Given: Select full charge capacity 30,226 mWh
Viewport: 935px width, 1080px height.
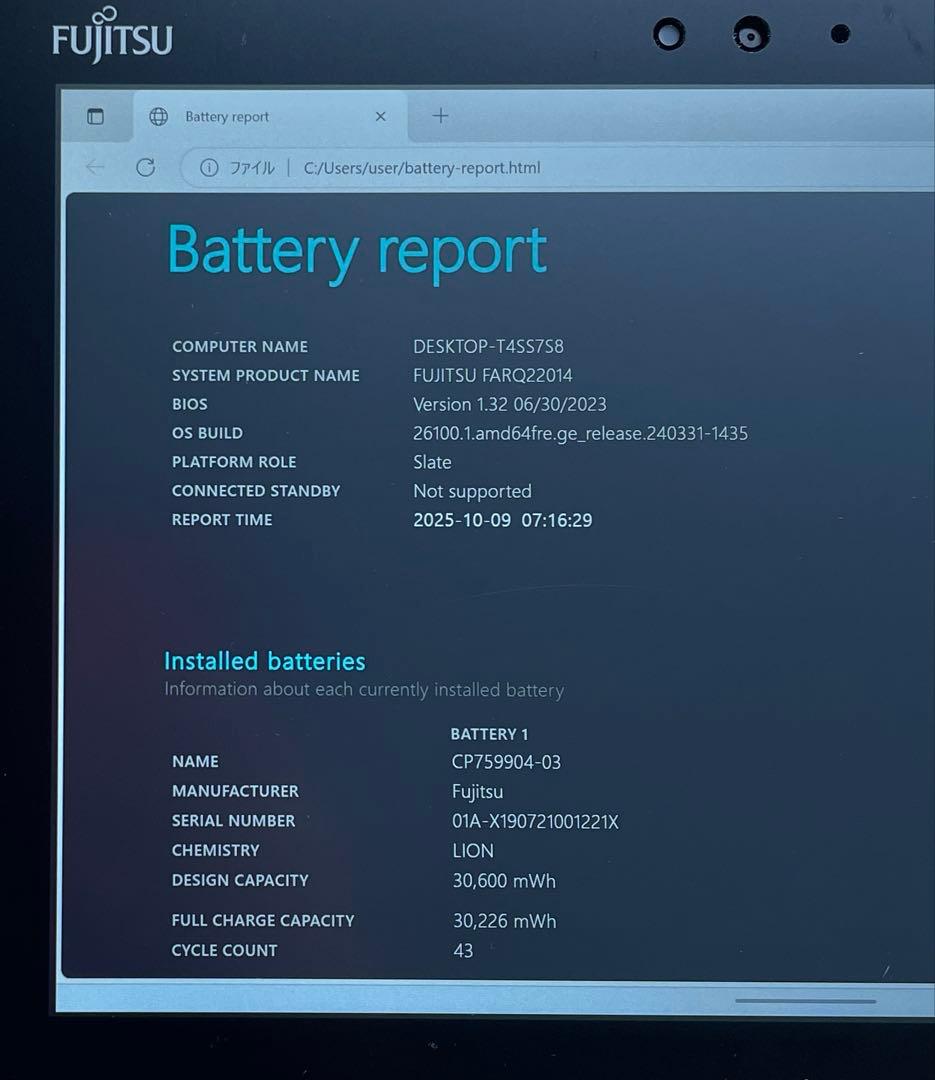Looking at the screenshot, I should tap(504, 921).
